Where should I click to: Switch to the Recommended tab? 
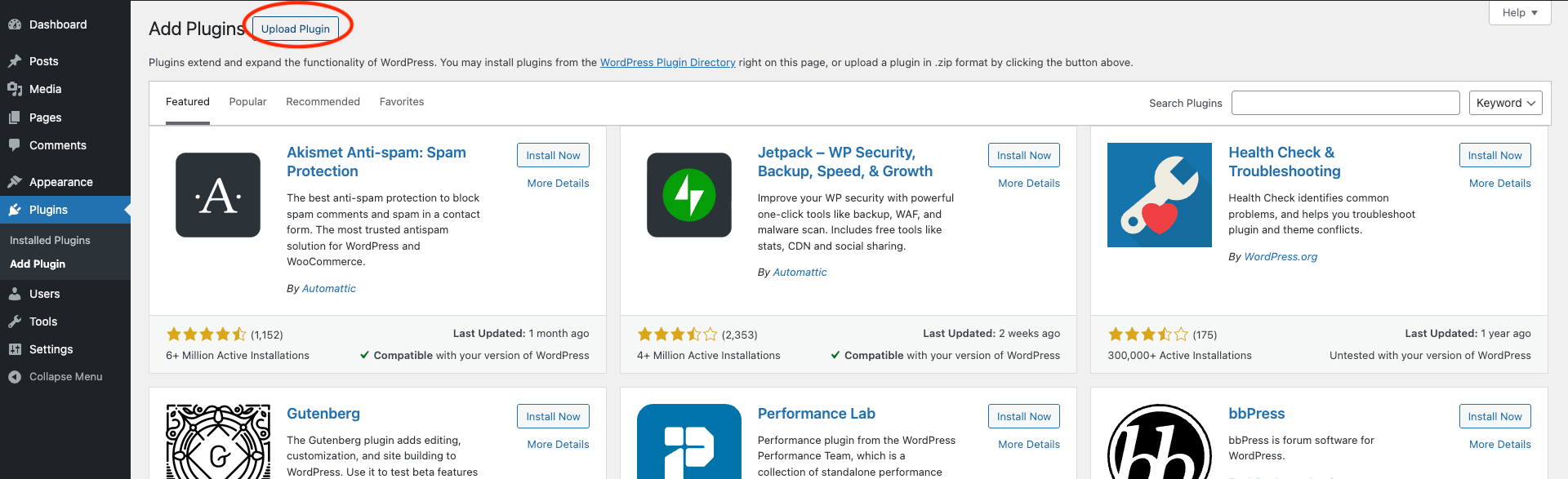(323, 102)
